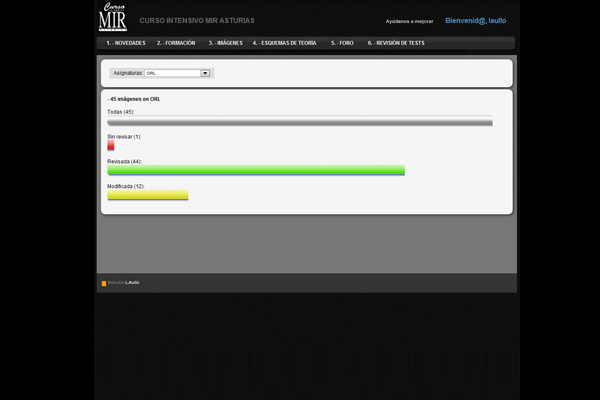Open the 2.- Formación menu

(x=176, y=43)
